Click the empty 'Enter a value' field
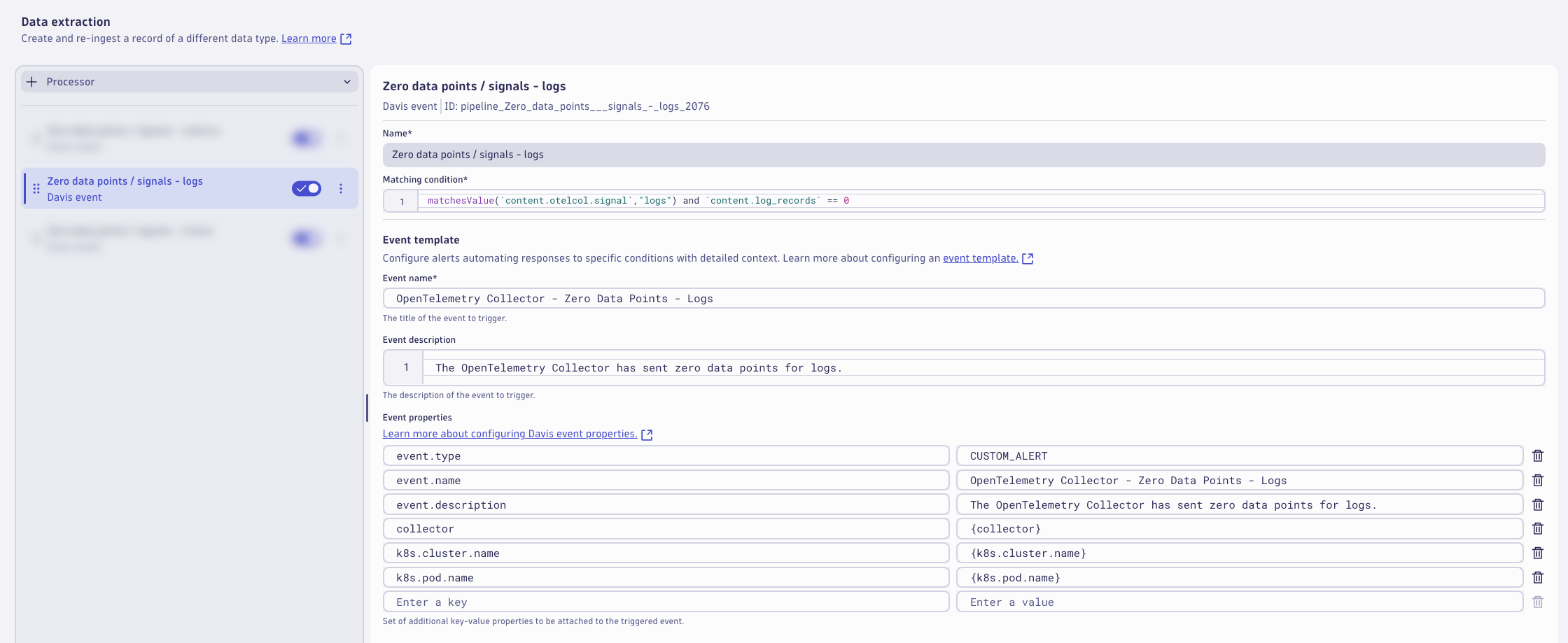Viewport: 1568px width, 643px height. click(x=1240, y=602)
